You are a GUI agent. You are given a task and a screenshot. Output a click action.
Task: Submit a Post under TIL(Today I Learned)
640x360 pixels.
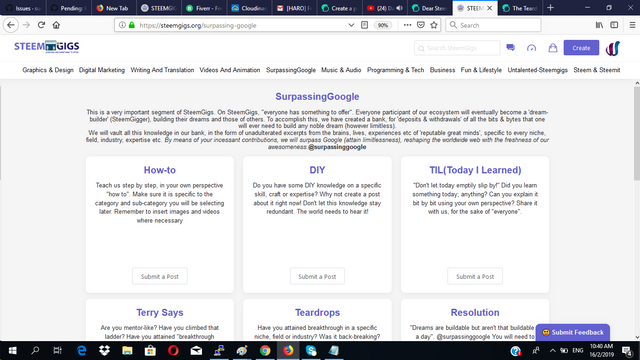point(475,276)
